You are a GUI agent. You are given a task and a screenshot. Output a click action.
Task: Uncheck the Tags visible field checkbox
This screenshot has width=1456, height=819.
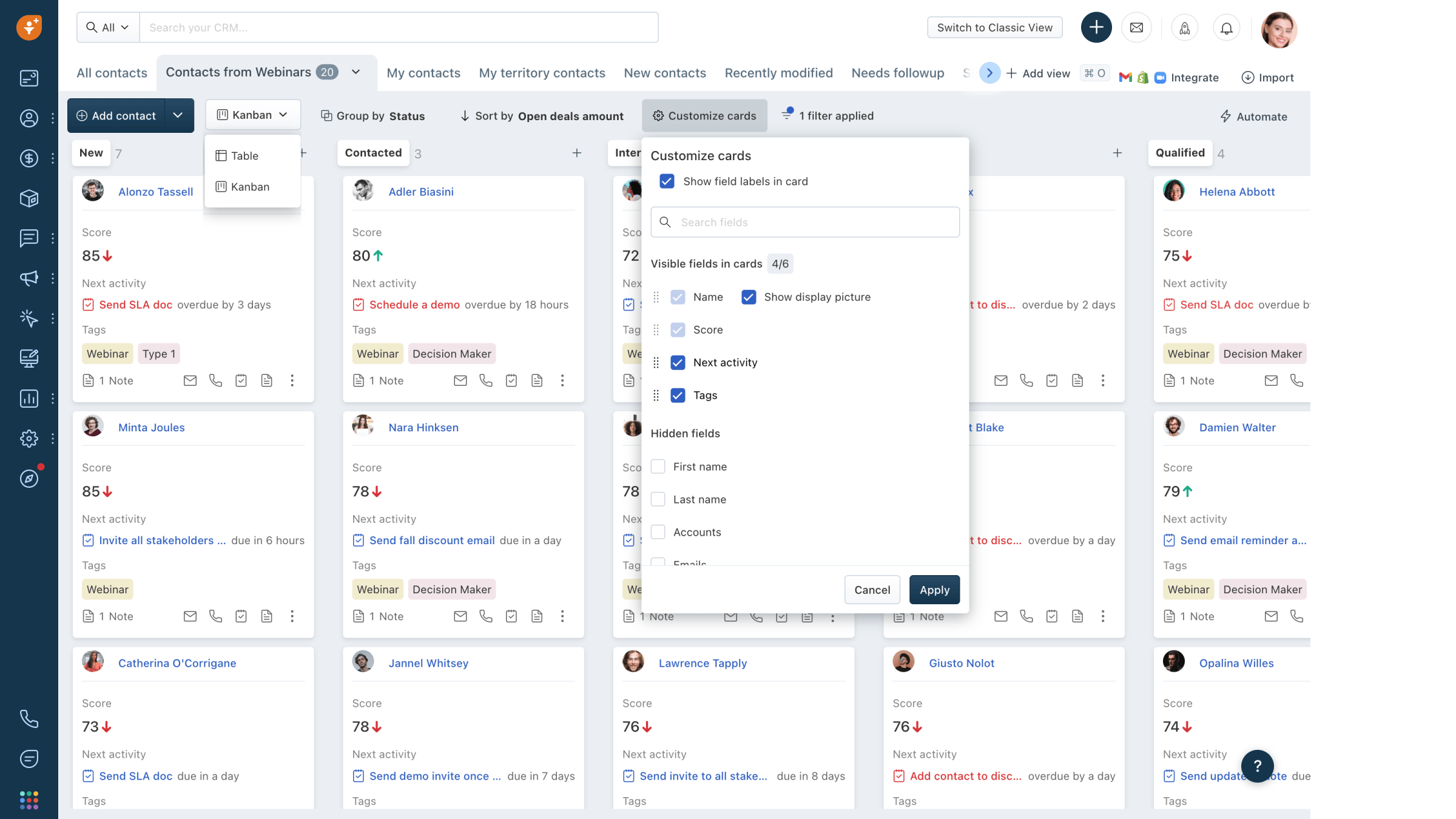[678, 395]
